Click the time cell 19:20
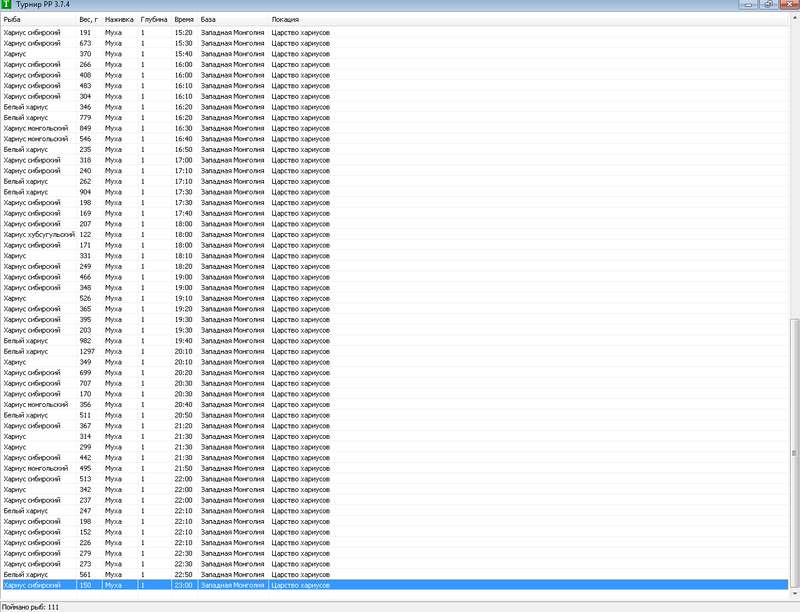 (x=183, y=309)
